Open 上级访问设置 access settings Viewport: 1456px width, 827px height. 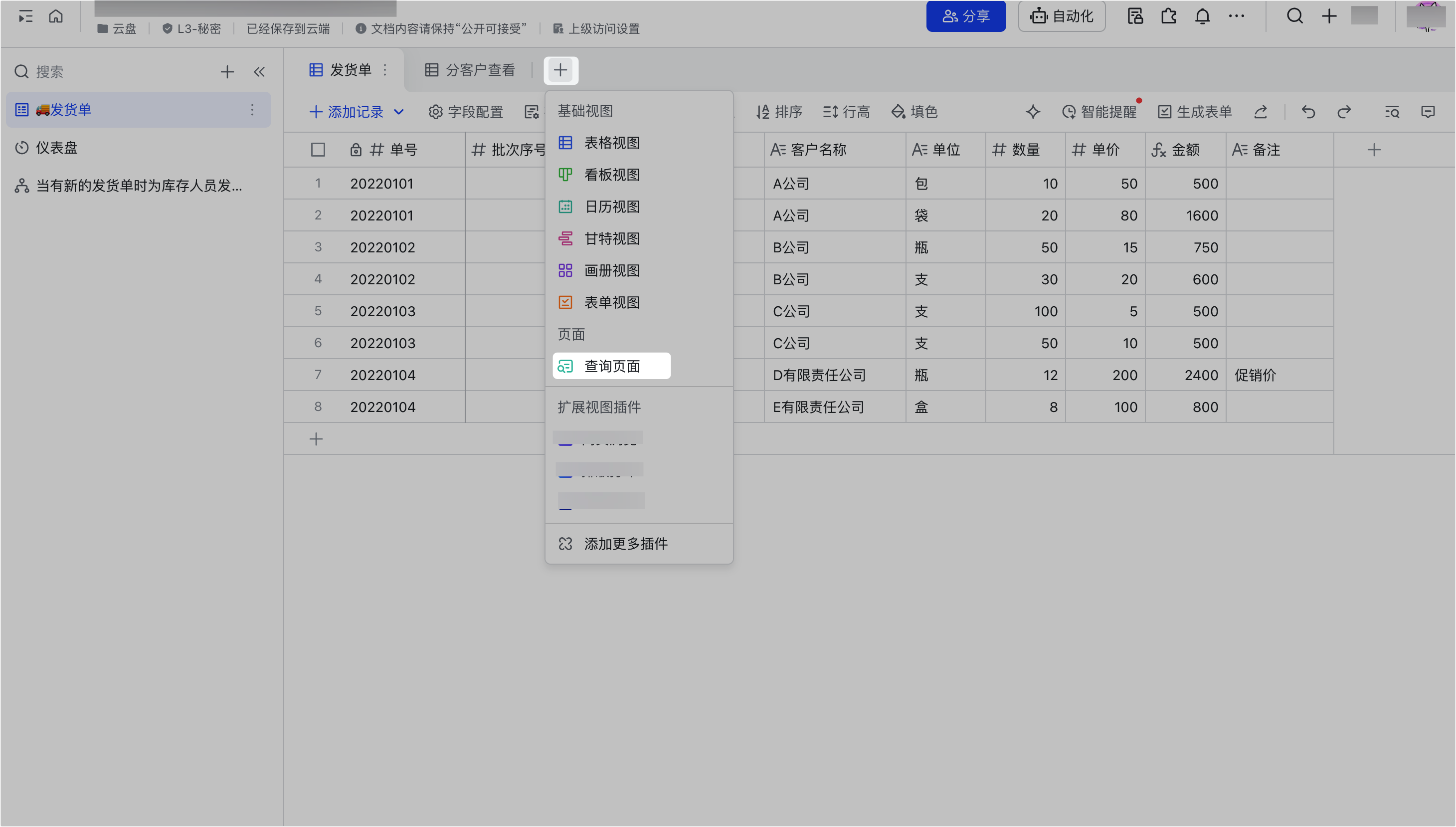tap(596, 28)
